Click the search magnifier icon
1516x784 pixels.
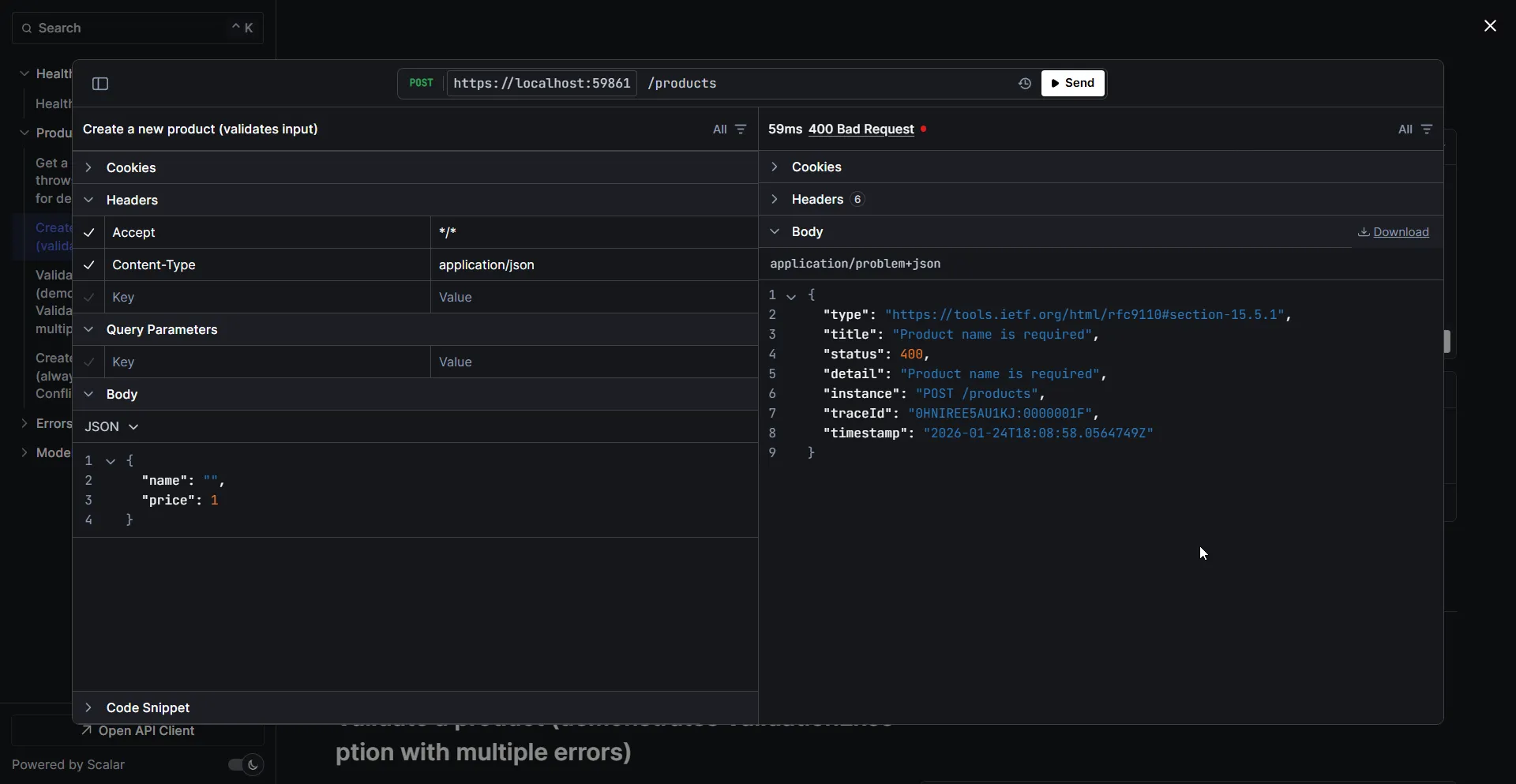coord(26,28)
